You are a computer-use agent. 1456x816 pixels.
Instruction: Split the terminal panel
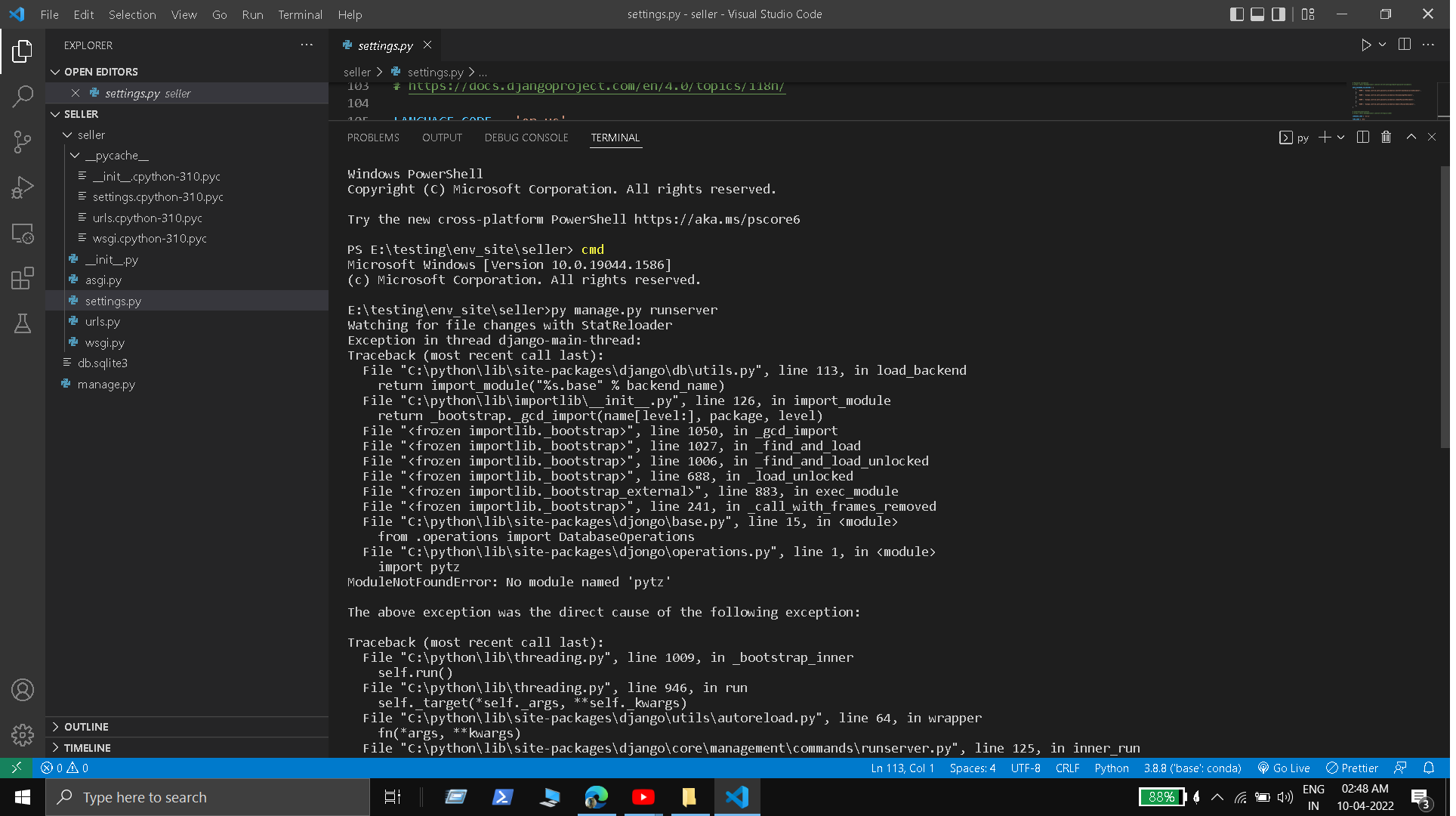[1363, 138]
